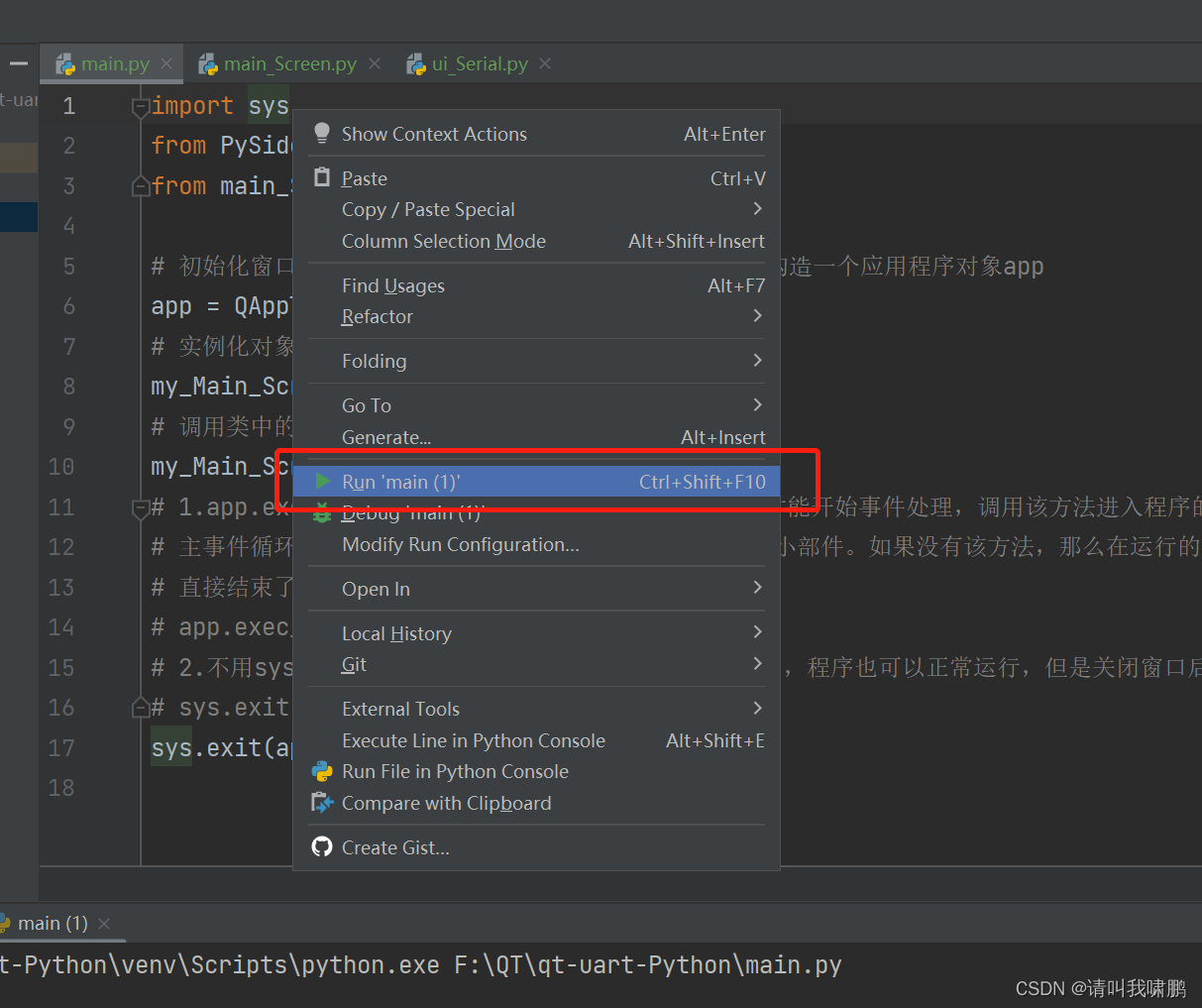This screenshot has width=1202, height=1008.
Task: Click the GitHub Octocat icon next to Create Gist
Action: (x=321, y=846)
